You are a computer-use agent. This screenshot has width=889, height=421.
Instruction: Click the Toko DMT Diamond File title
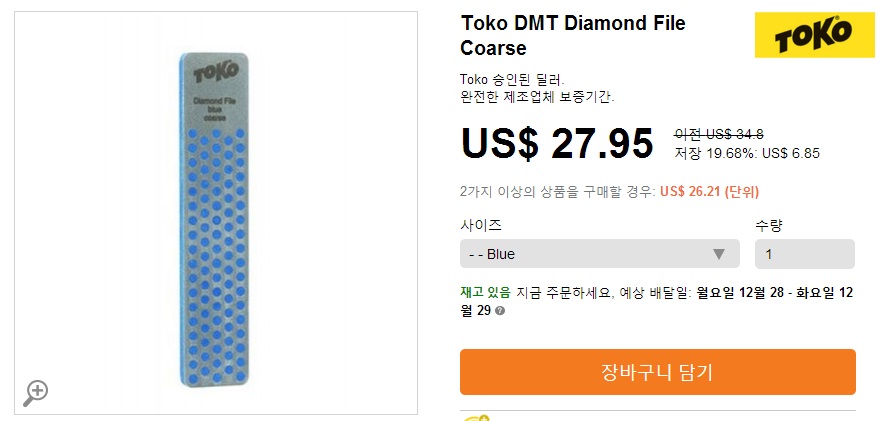[573, 36]
